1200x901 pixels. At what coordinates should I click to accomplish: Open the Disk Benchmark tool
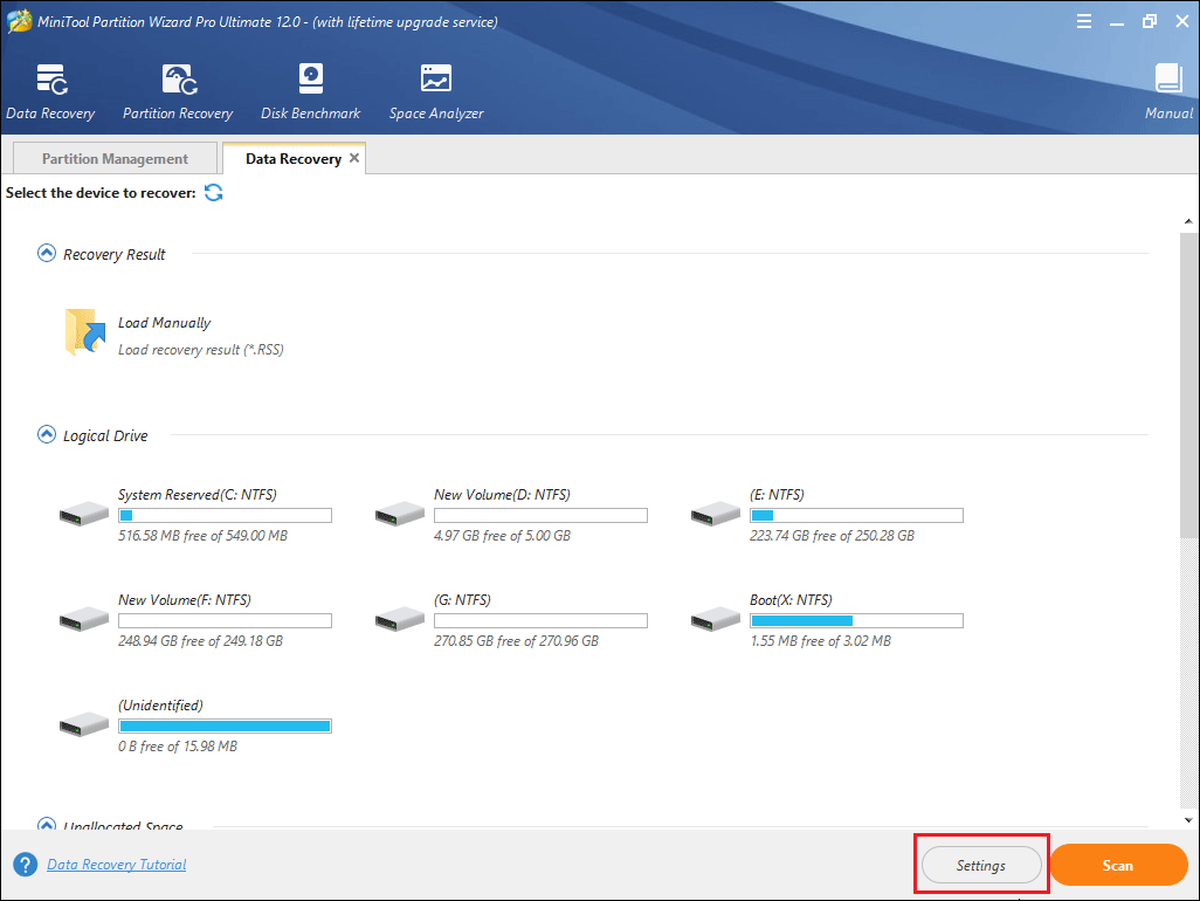311,79
